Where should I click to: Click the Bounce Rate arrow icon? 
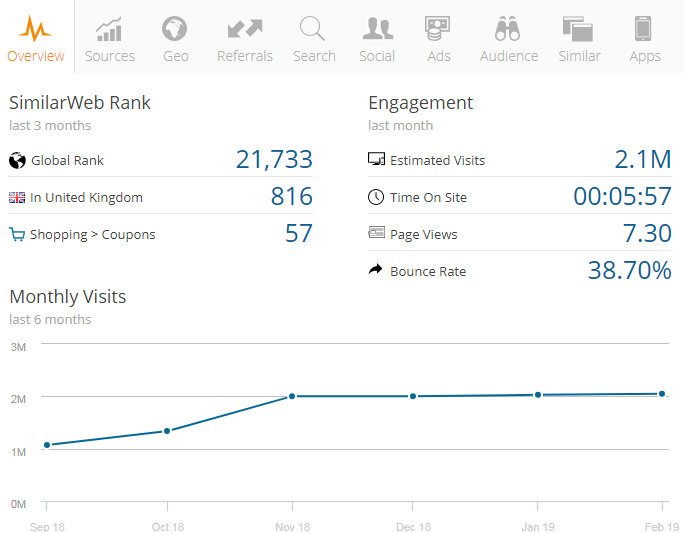(x=375, y=269)
